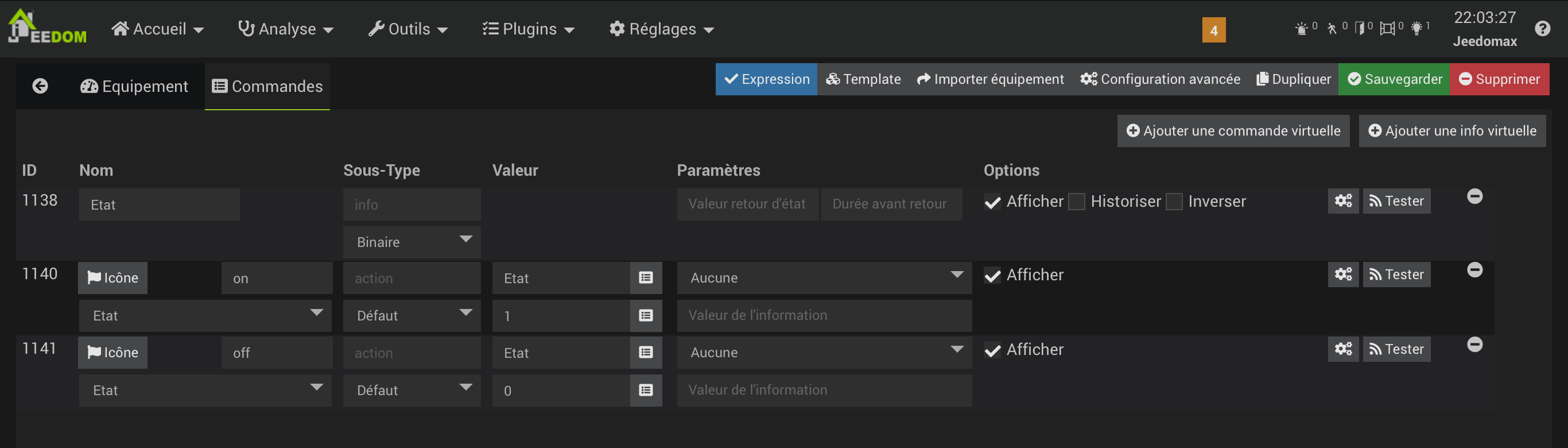Open the Binaire sous-type dropdown

tap(412, 242)
